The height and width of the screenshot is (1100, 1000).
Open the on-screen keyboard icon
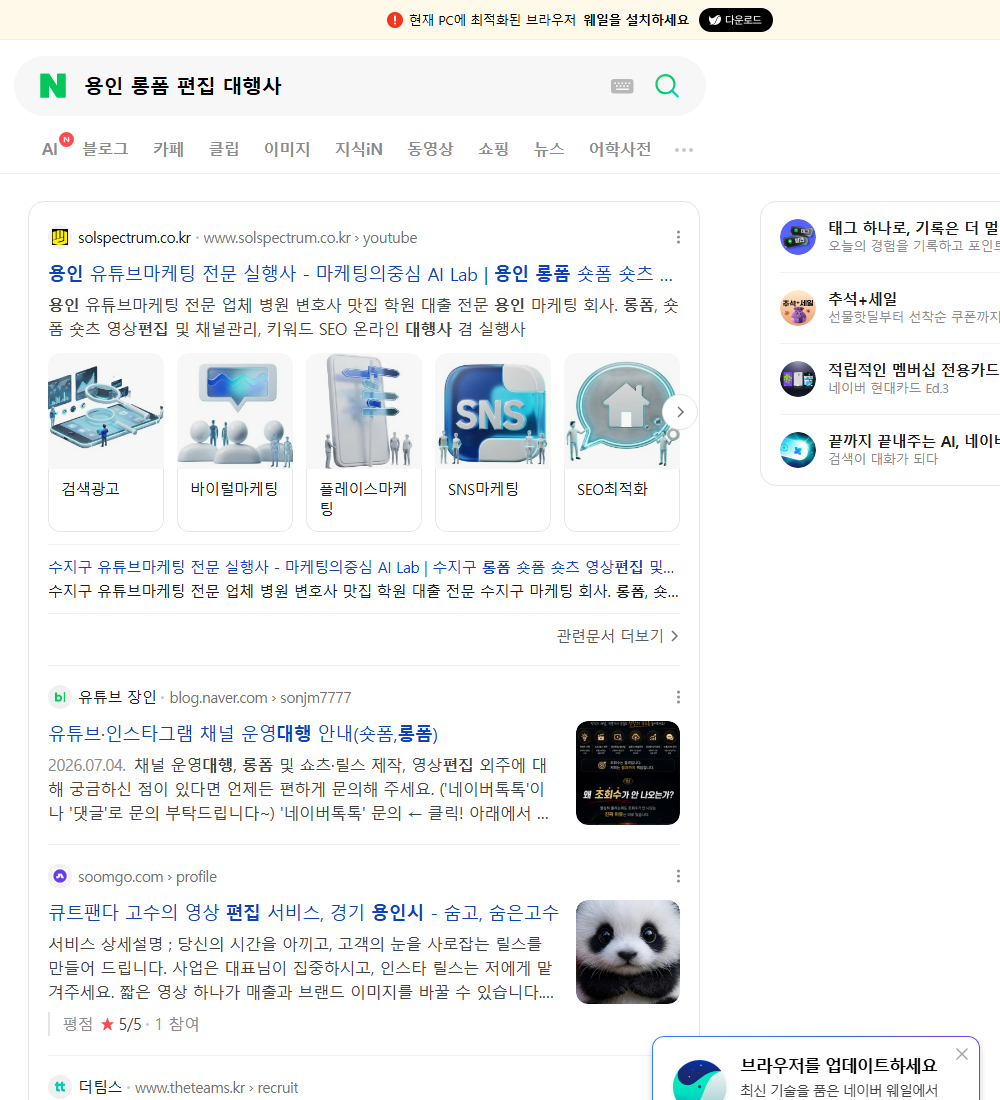622,86
